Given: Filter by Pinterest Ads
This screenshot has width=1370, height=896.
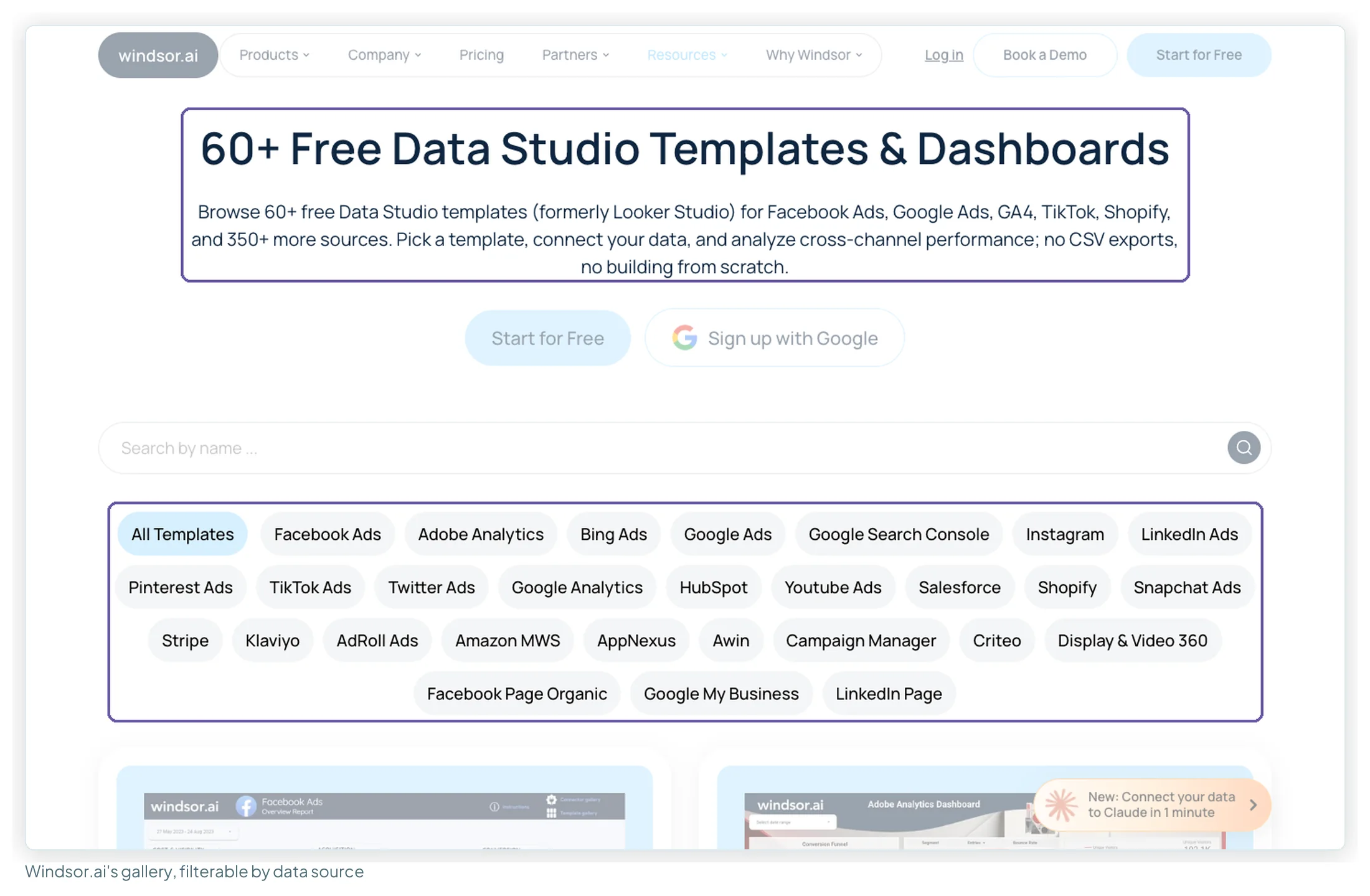Looking at the screenshot, I should [181, 587].
